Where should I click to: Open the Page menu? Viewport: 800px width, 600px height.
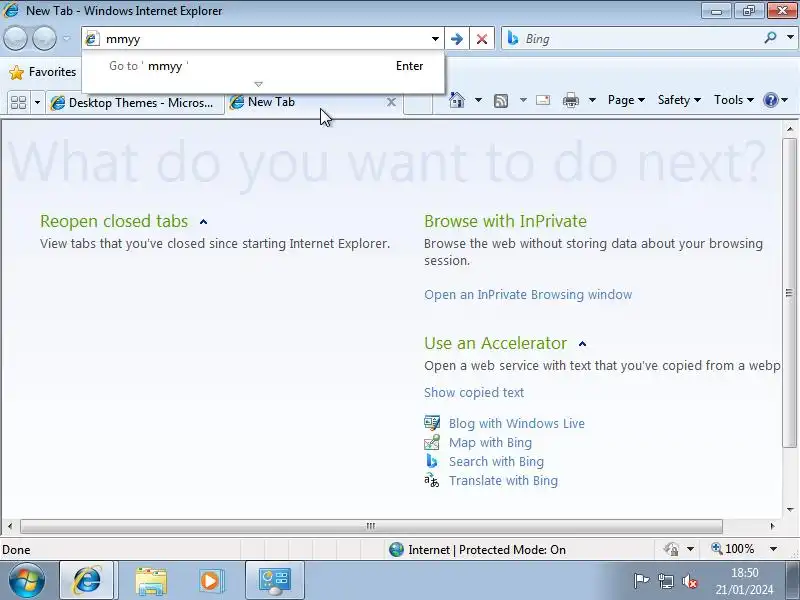626,100
